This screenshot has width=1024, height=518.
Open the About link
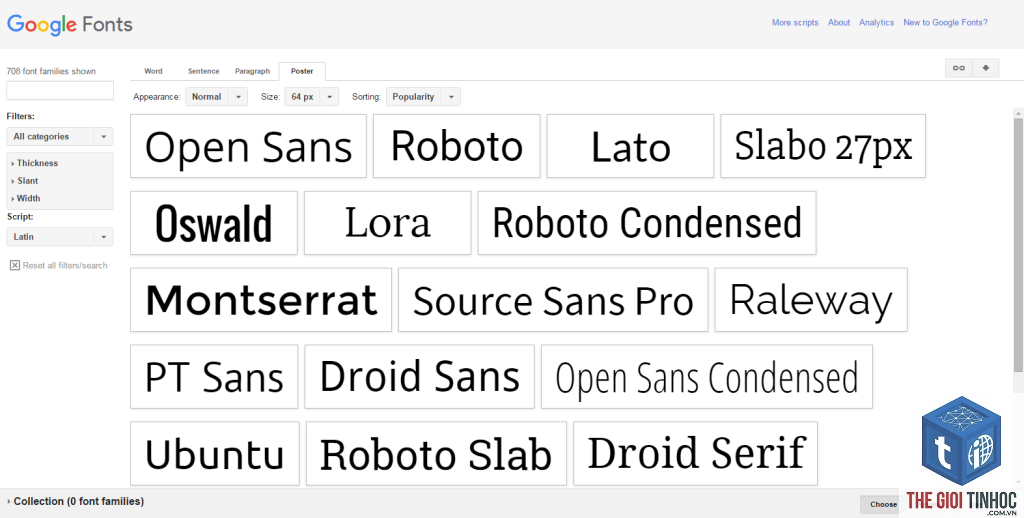coord(839,22)
